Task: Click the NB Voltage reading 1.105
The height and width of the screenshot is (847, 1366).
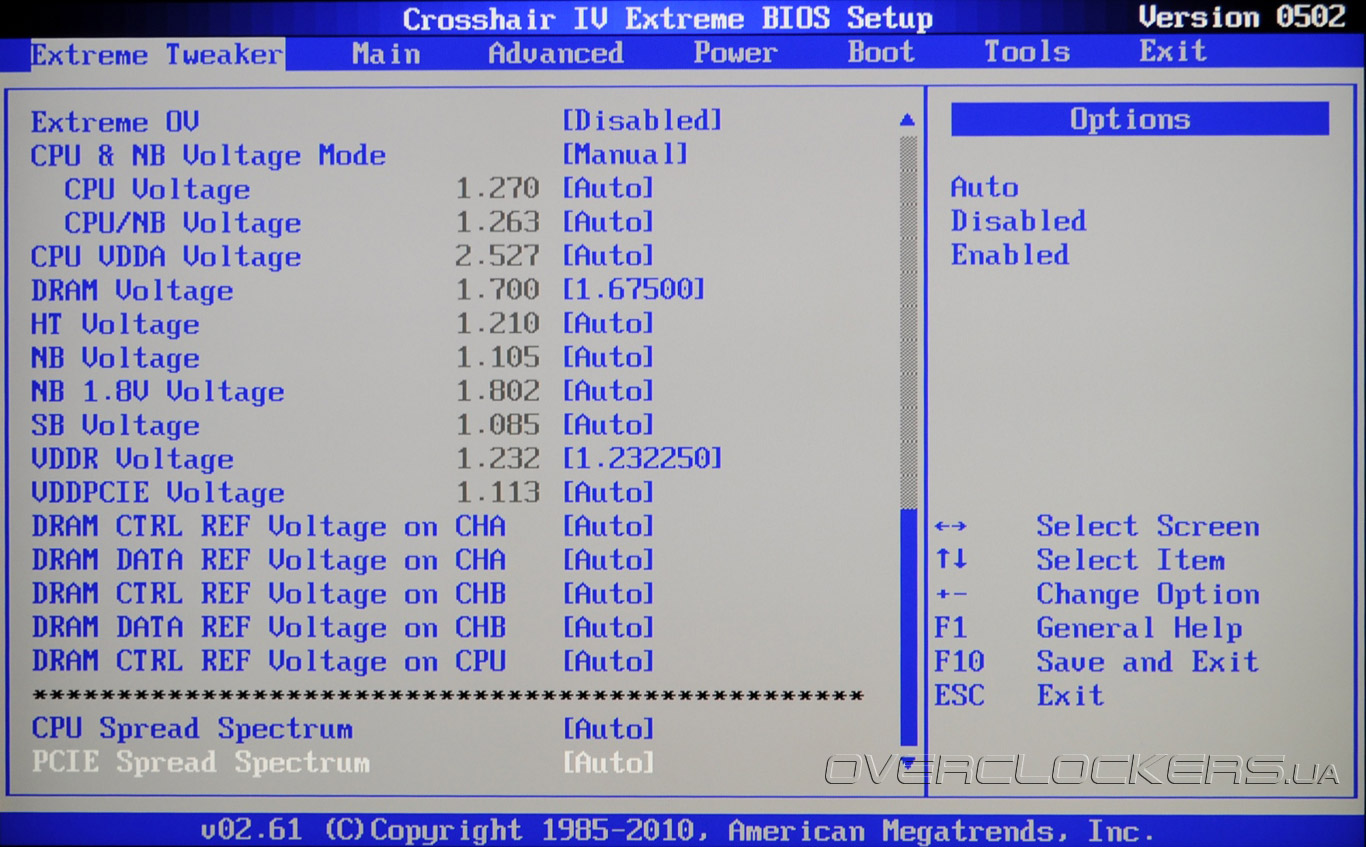Action: pyautogui.click(x=497, y=358)
